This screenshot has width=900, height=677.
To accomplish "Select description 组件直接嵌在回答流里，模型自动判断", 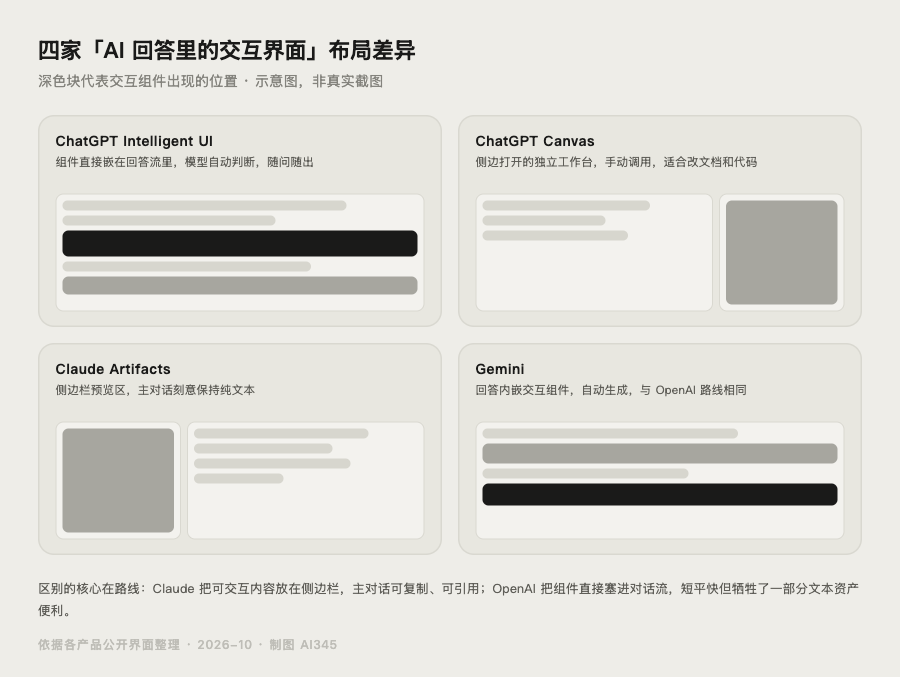I will [155, 162].
